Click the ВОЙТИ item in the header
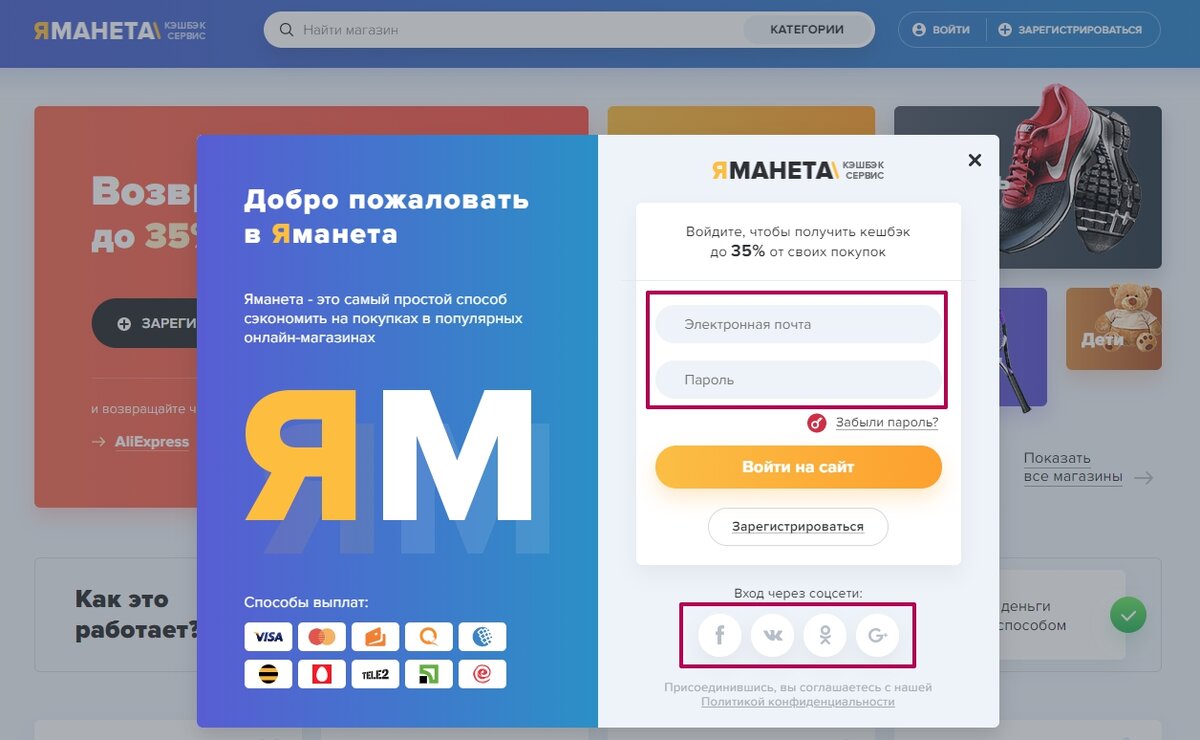The width and height of the screenshot is (1200, 740). (x=941, y=30)
